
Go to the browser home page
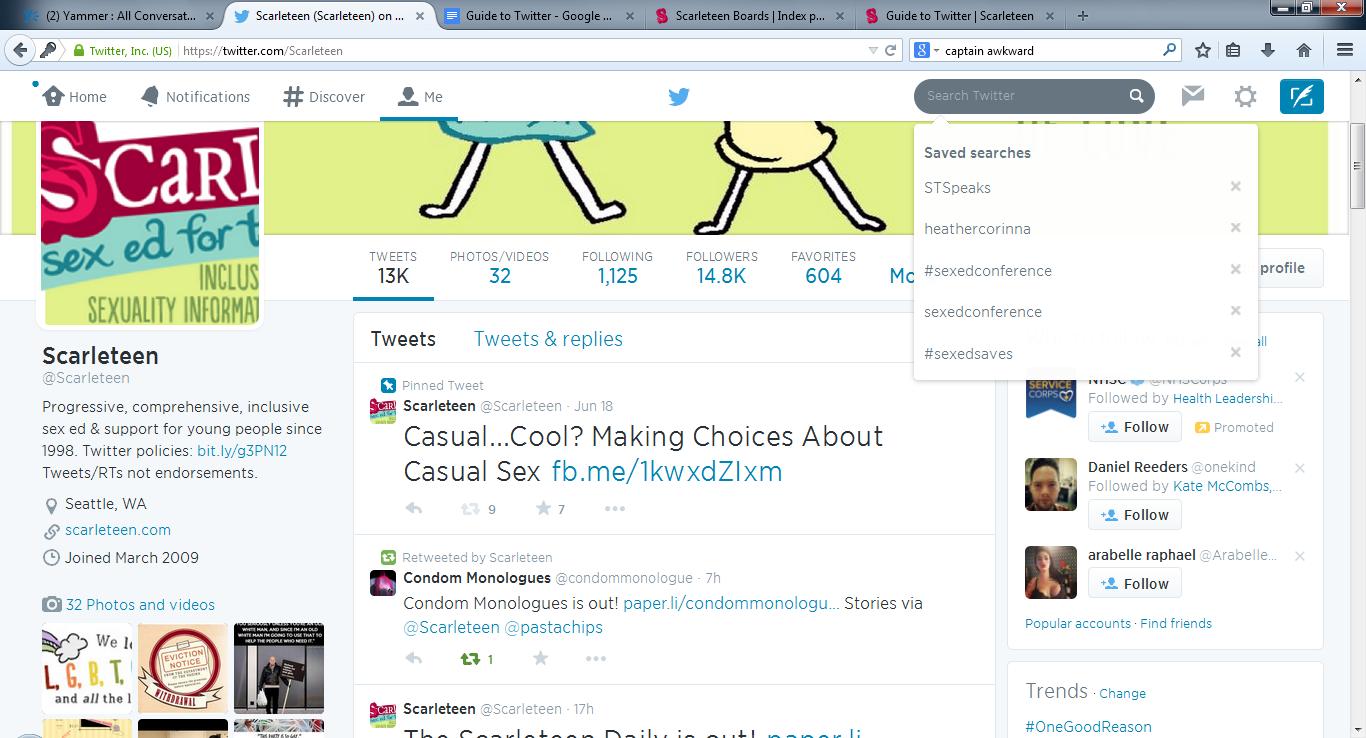[1303, 50]
